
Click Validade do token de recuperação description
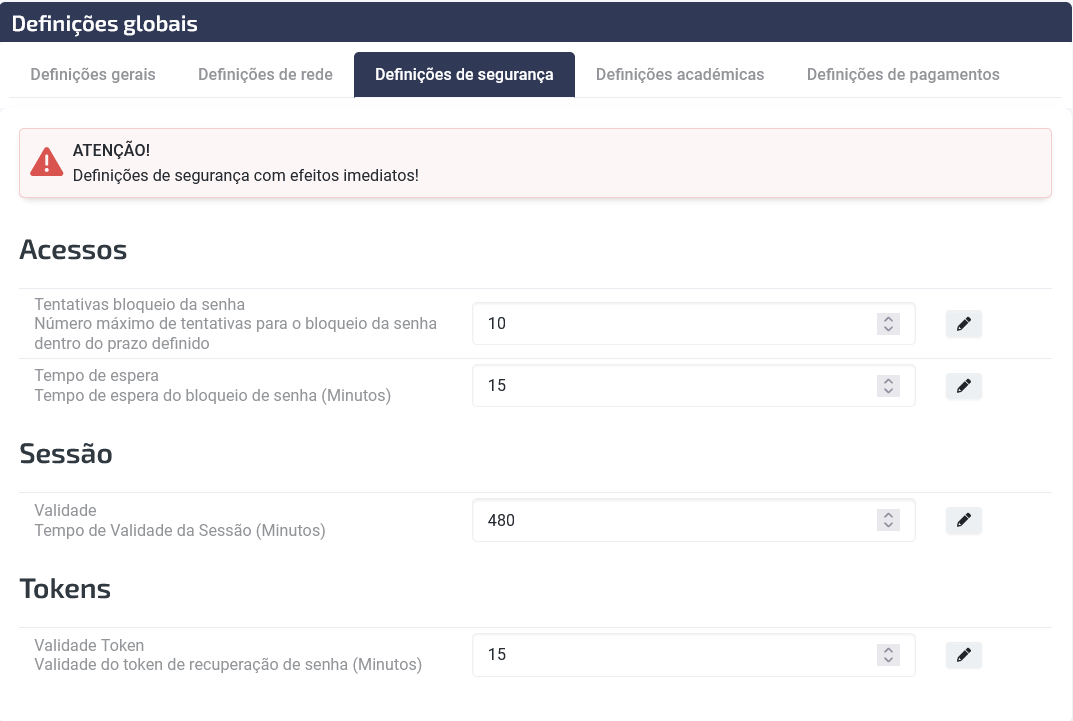(228, 664)
